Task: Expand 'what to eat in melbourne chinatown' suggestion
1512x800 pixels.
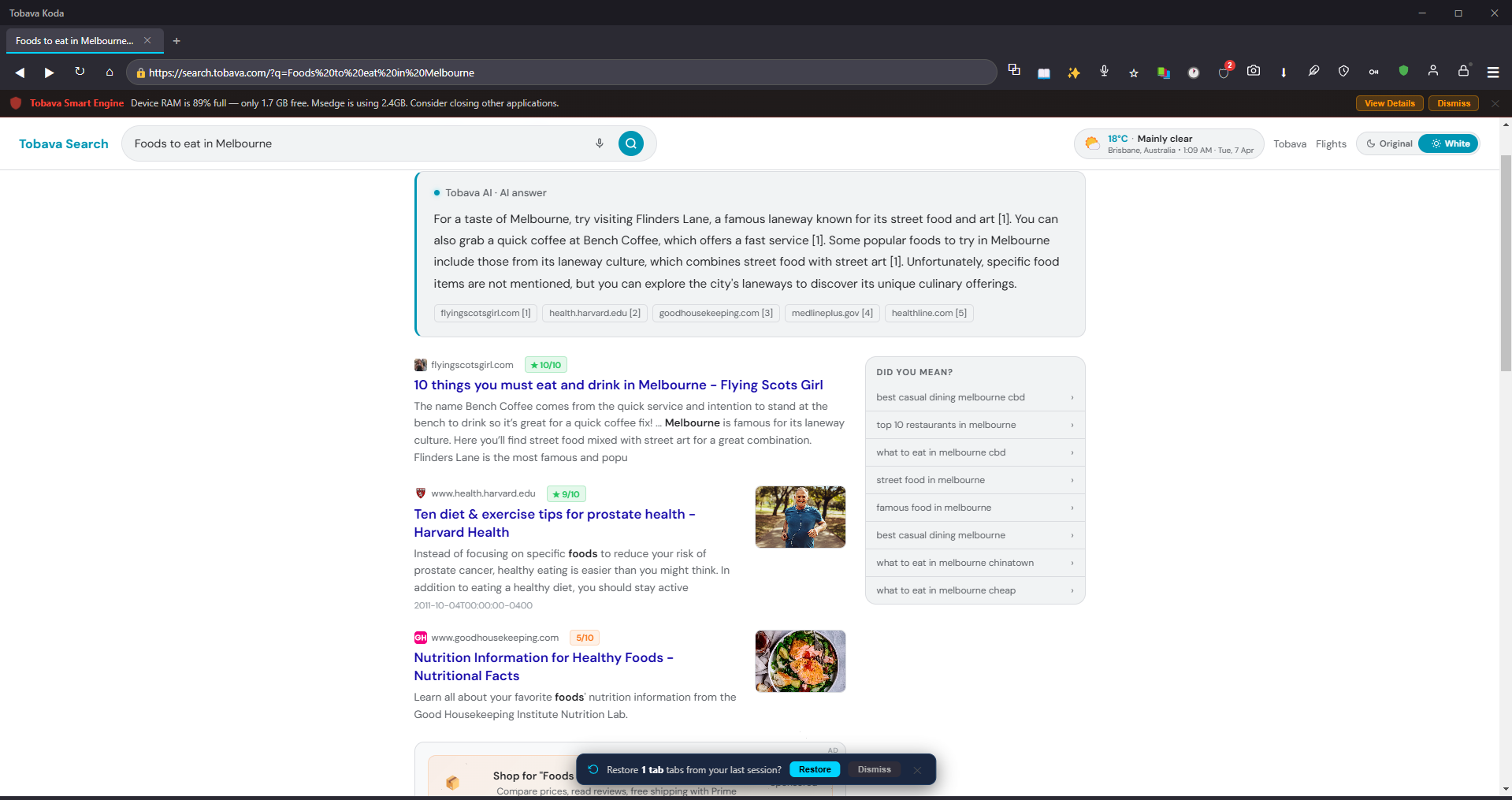Action: pyautogui.click(x=975, y=563)
